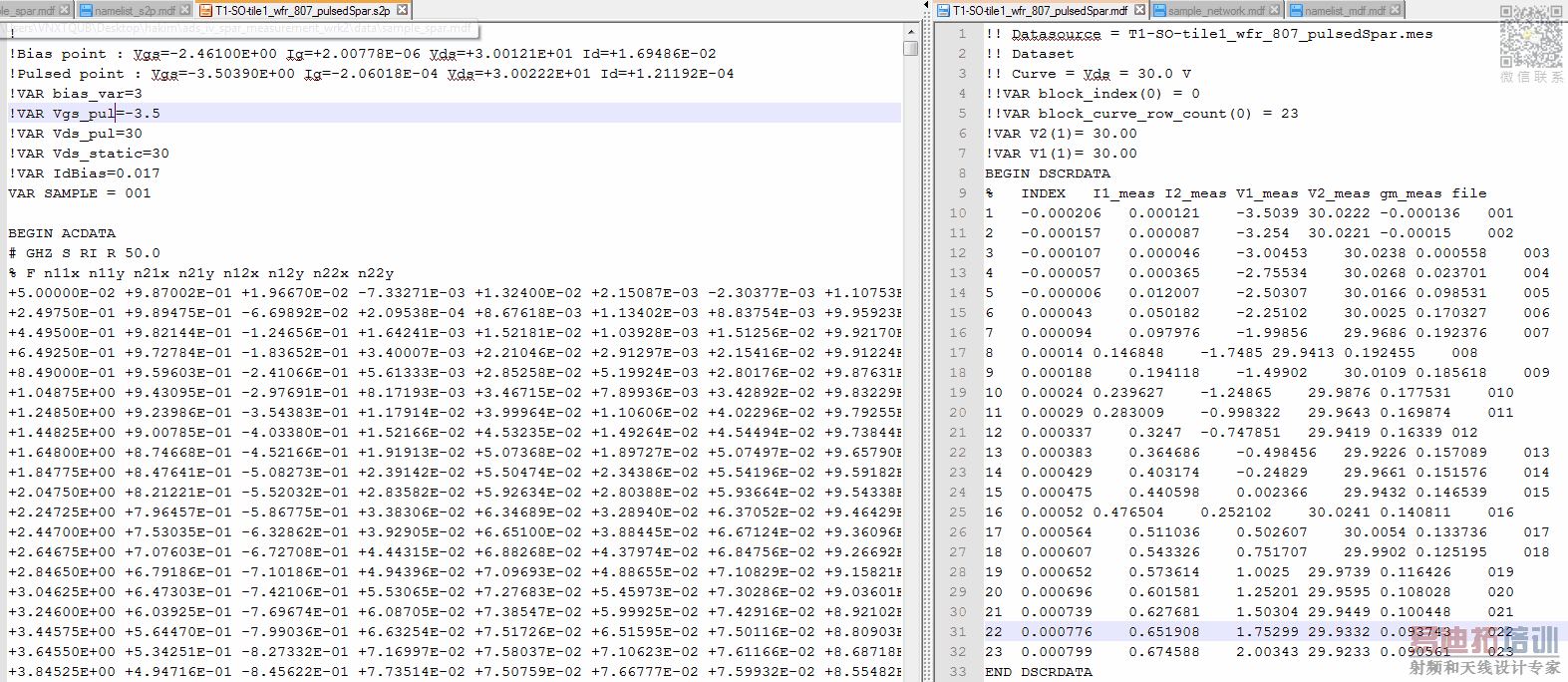The image size is (1568, 682).
Task: Click the data row starting +5.00000E-02
Action: [x=455, y=293]
